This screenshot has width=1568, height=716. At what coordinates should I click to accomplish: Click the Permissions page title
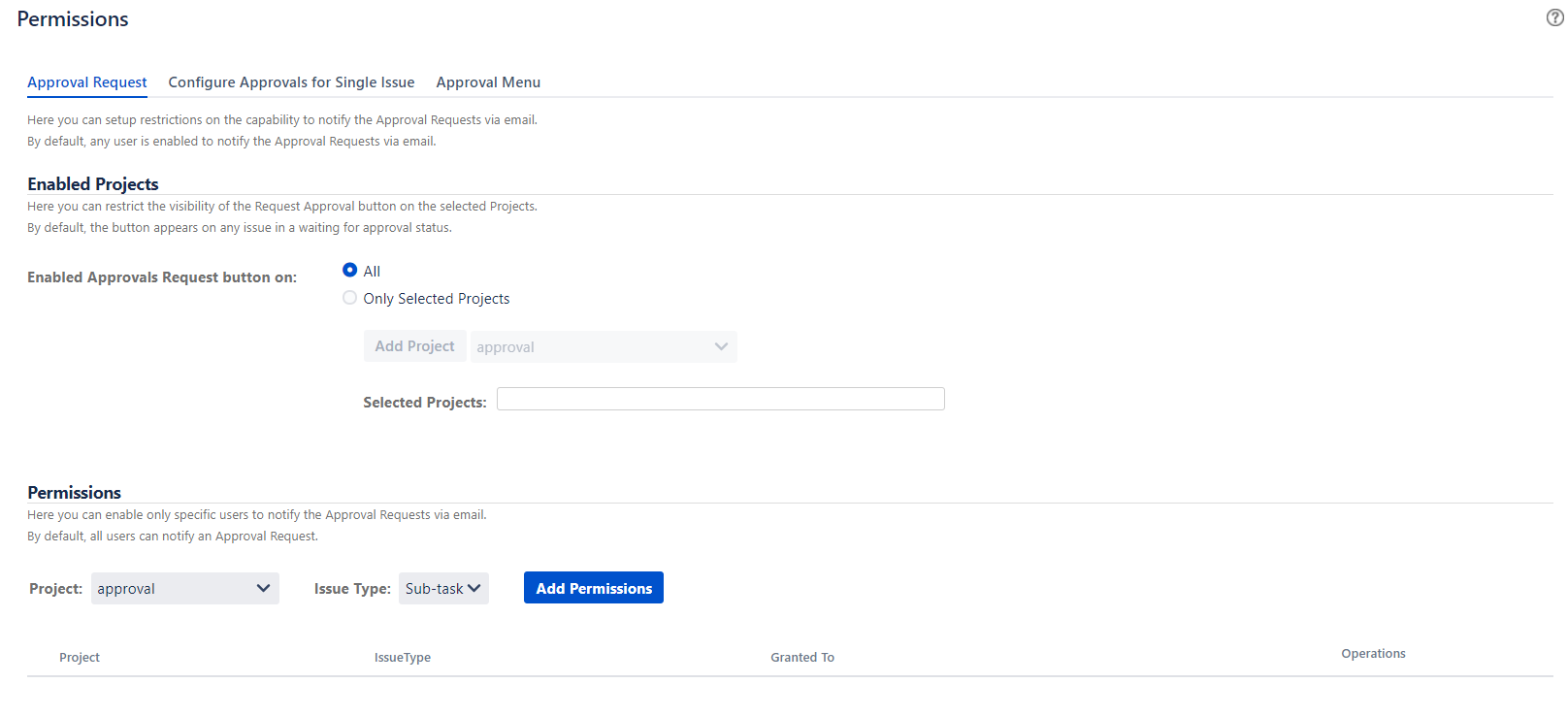[x=73, y=19]
